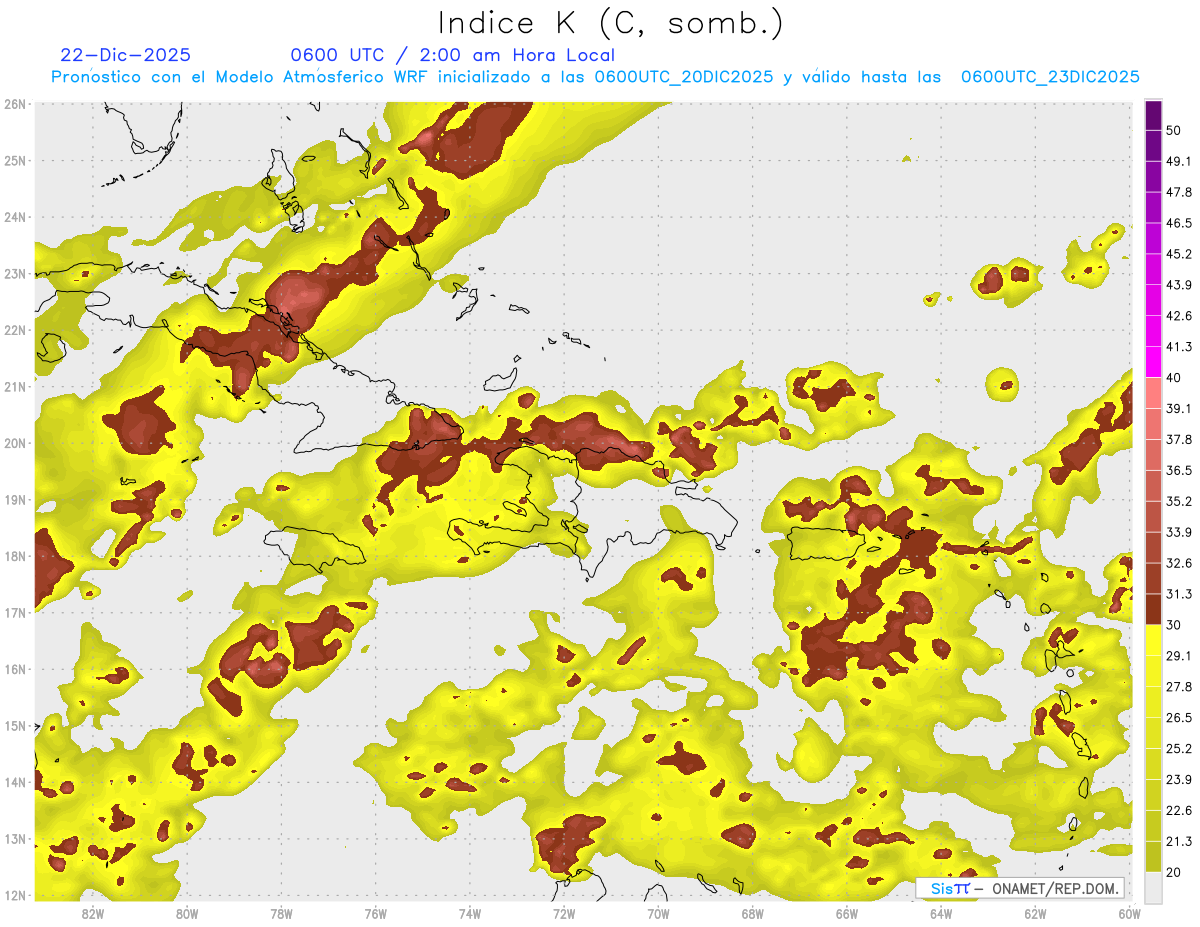Click the colorbar value '20'
This screenshot has height=927, width=1200.
click(1174, 872)
